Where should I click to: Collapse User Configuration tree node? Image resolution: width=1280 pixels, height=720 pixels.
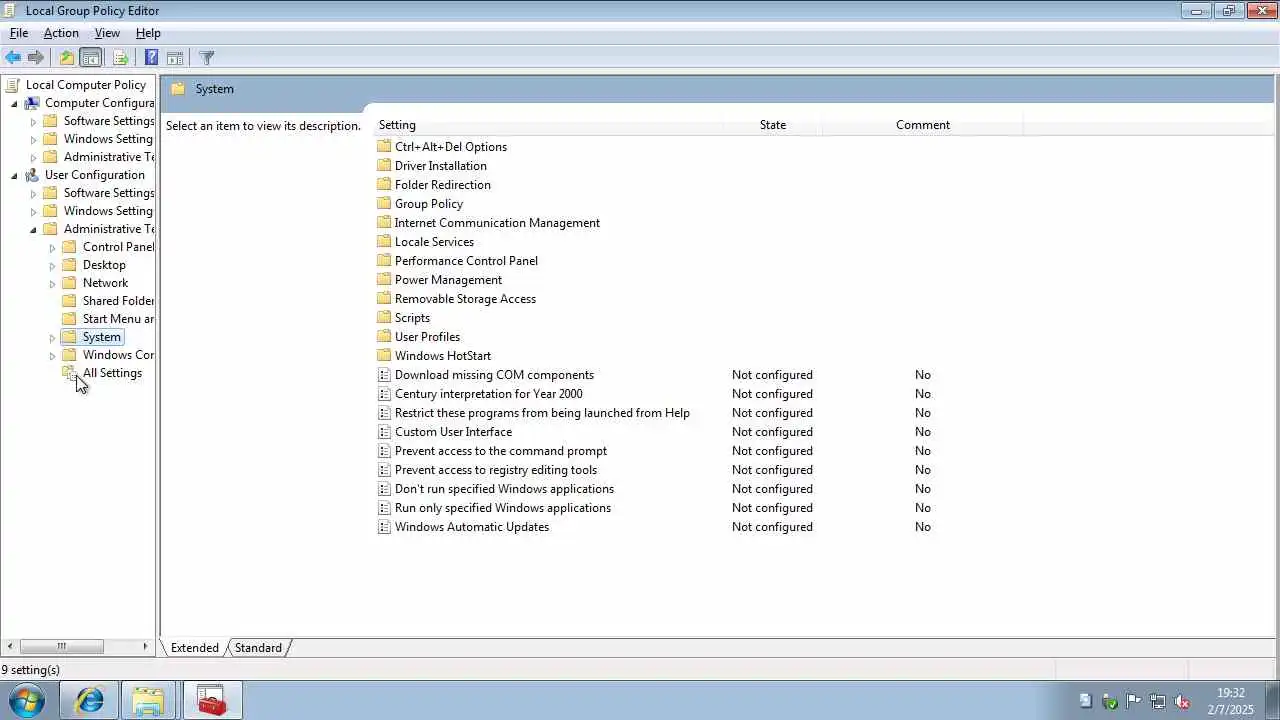[x=14, y=175]
